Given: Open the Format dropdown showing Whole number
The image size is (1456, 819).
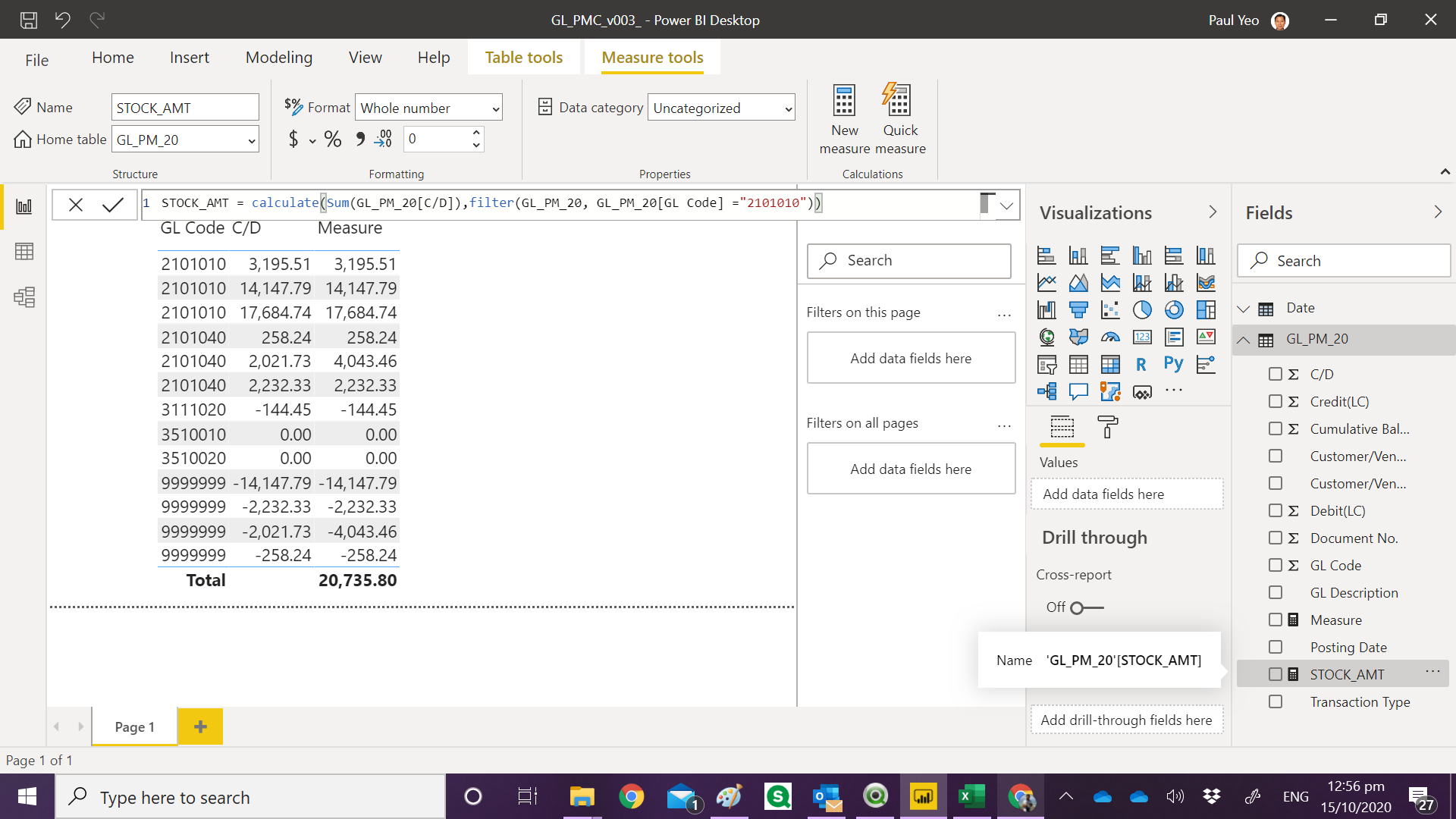Looking at the screenshot, I should coord(428,108).
